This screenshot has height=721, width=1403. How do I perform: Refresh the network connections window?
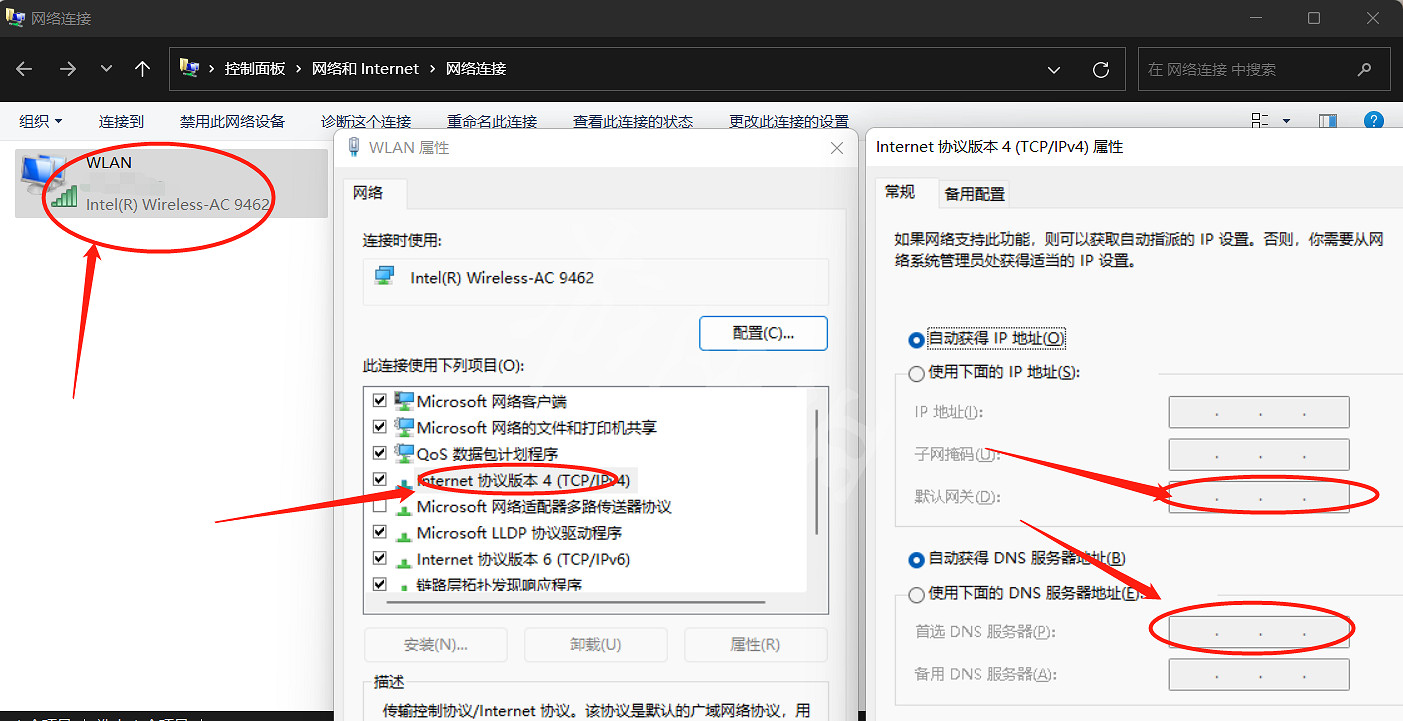[1101, 69]
